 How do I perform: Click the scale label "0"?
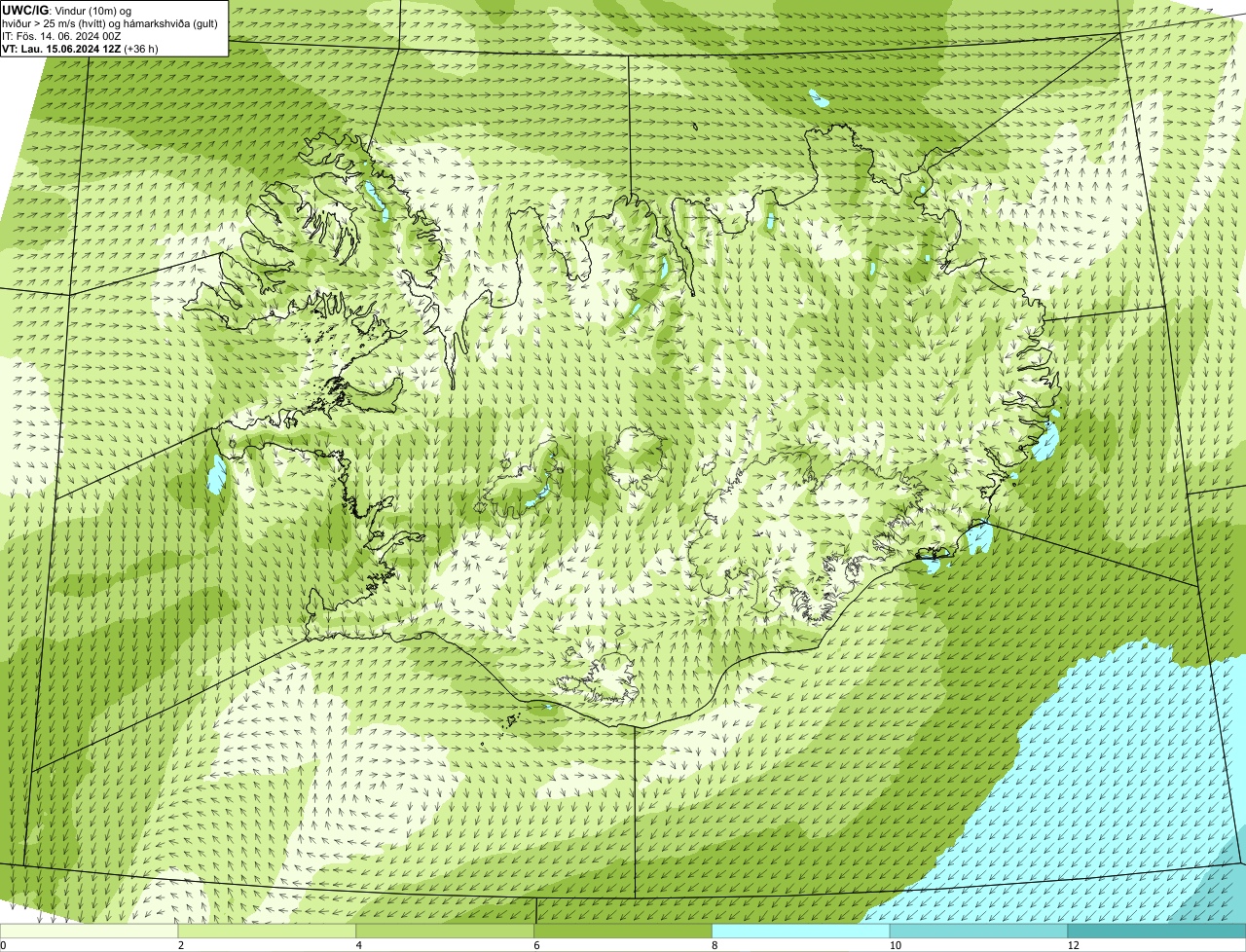click(4, 945)
